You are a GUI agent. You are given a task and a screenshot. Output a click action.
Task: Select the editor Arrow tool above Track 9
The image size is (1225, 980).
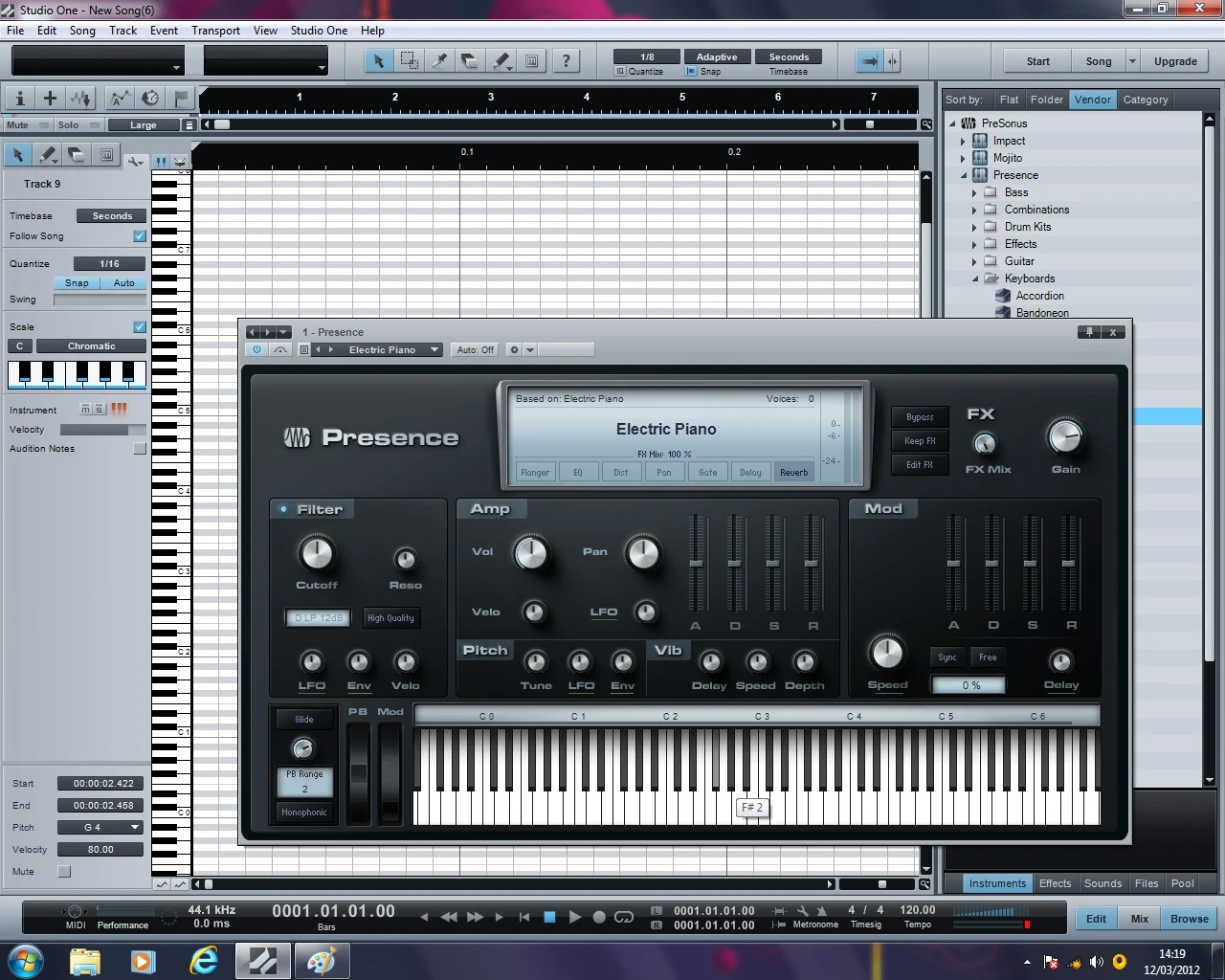(18, 155)
